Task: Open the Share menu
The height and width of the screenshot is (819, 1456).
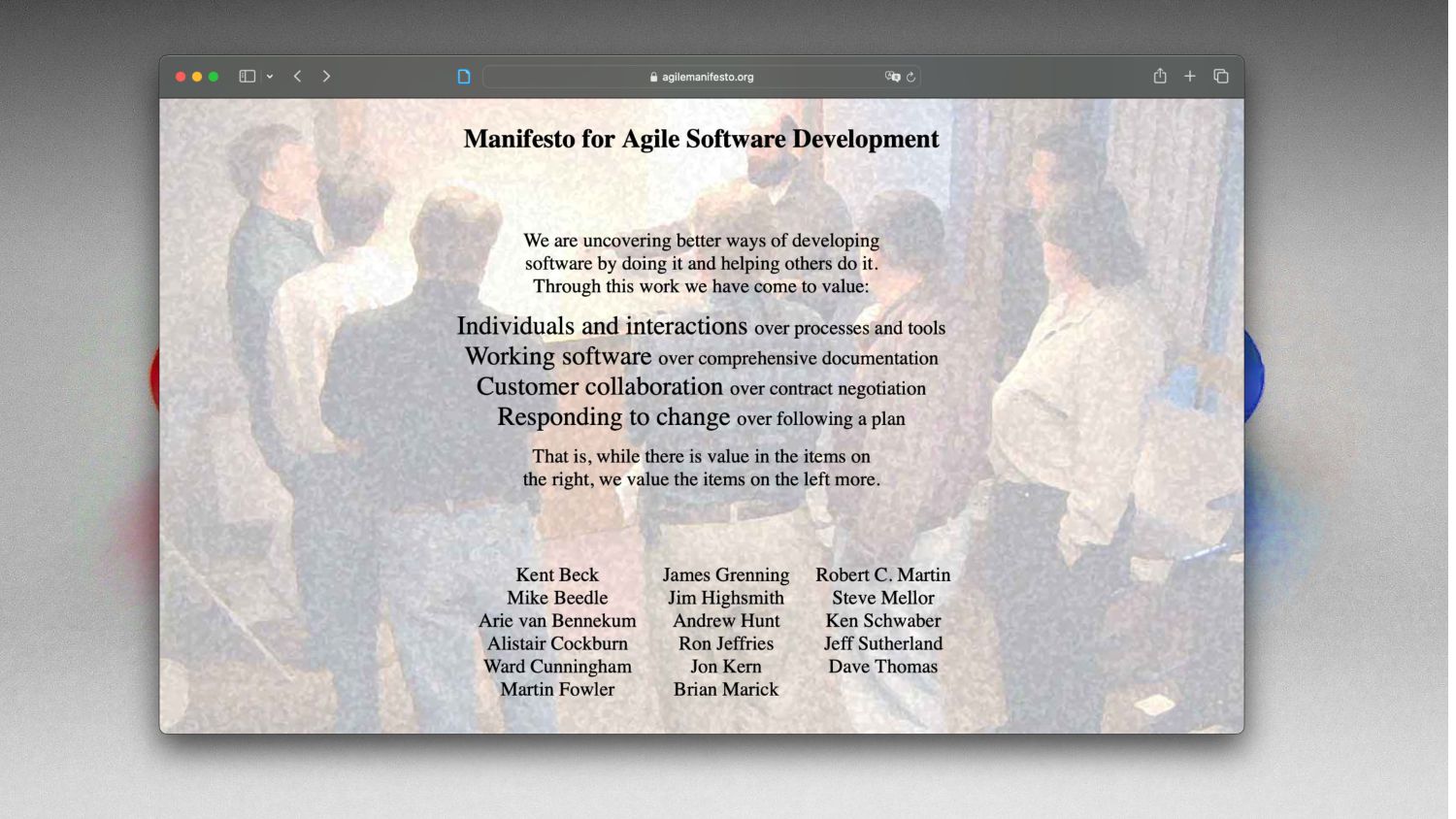Action: (x=1160, y=76)
